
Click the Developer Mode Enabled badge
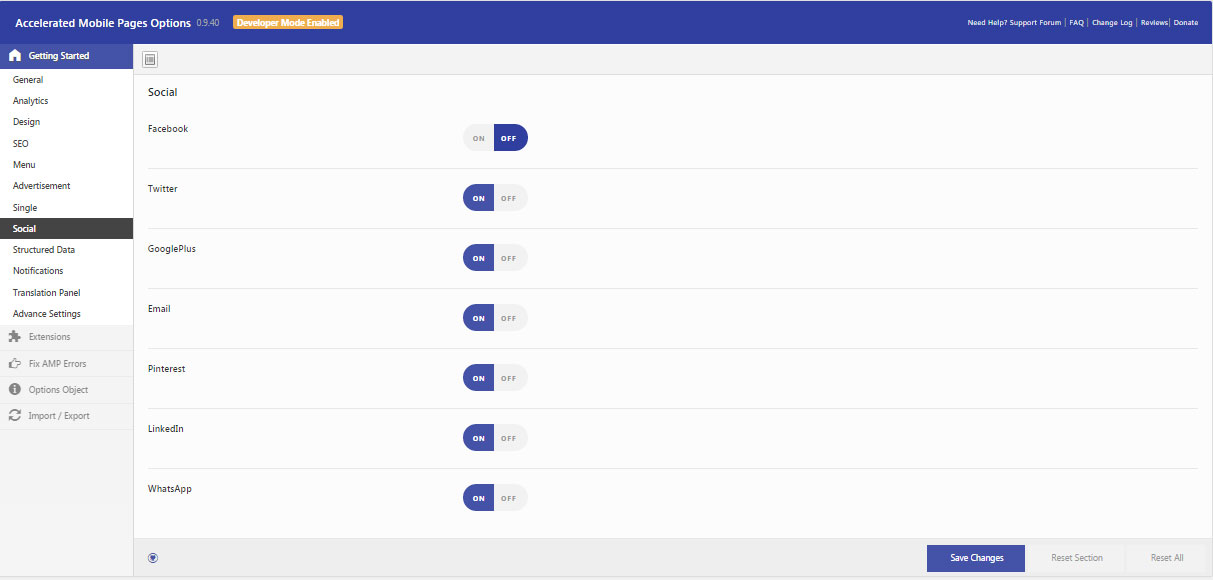[288, 22]
